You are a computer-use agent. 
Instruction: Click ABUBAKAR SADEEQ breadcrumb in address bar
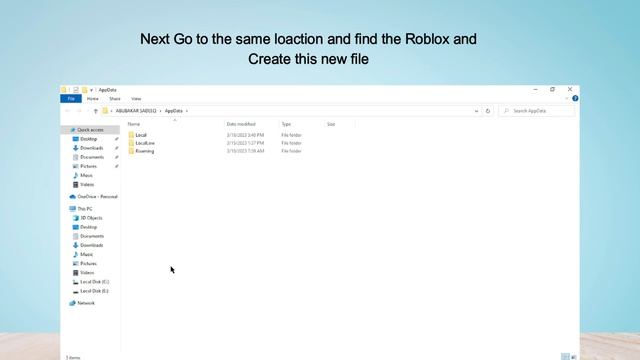pos(136,111)
